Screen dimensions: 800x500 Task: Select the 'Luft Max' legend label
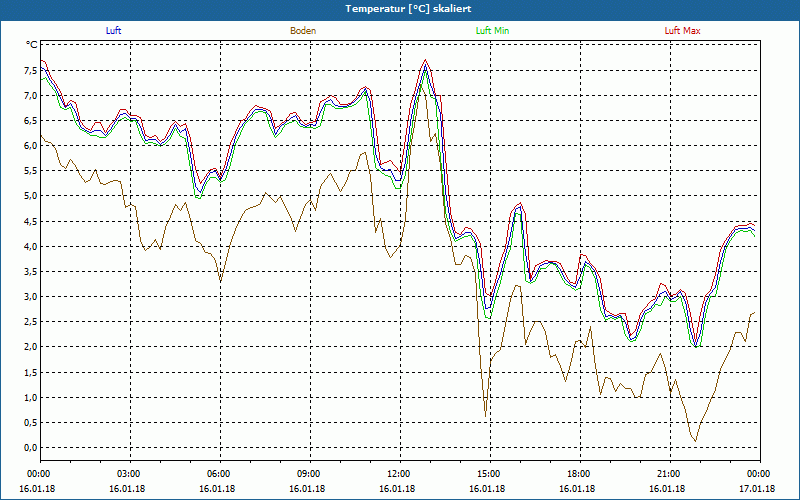[682, 31]
